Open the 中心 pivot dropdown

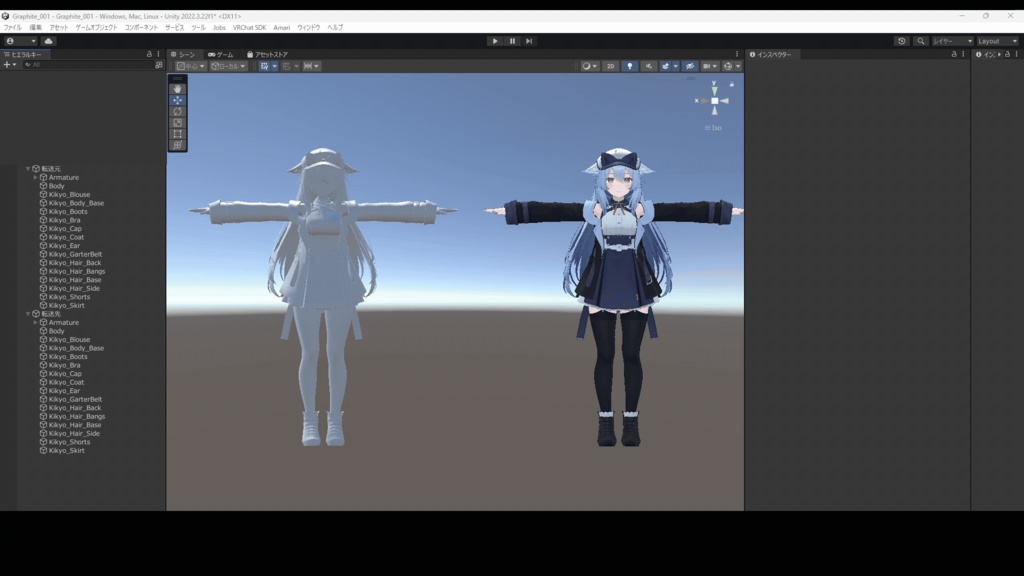pyautogui.click(x=190, y=66)
